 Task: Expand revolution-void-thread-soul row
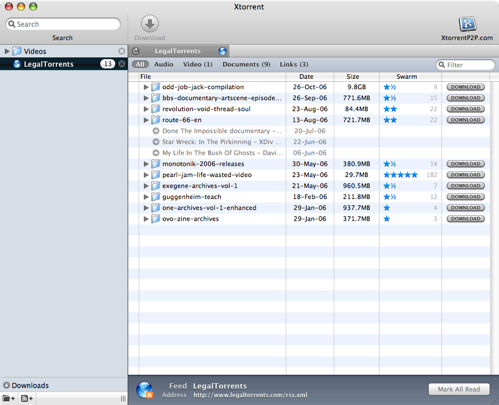pos(146,109)
